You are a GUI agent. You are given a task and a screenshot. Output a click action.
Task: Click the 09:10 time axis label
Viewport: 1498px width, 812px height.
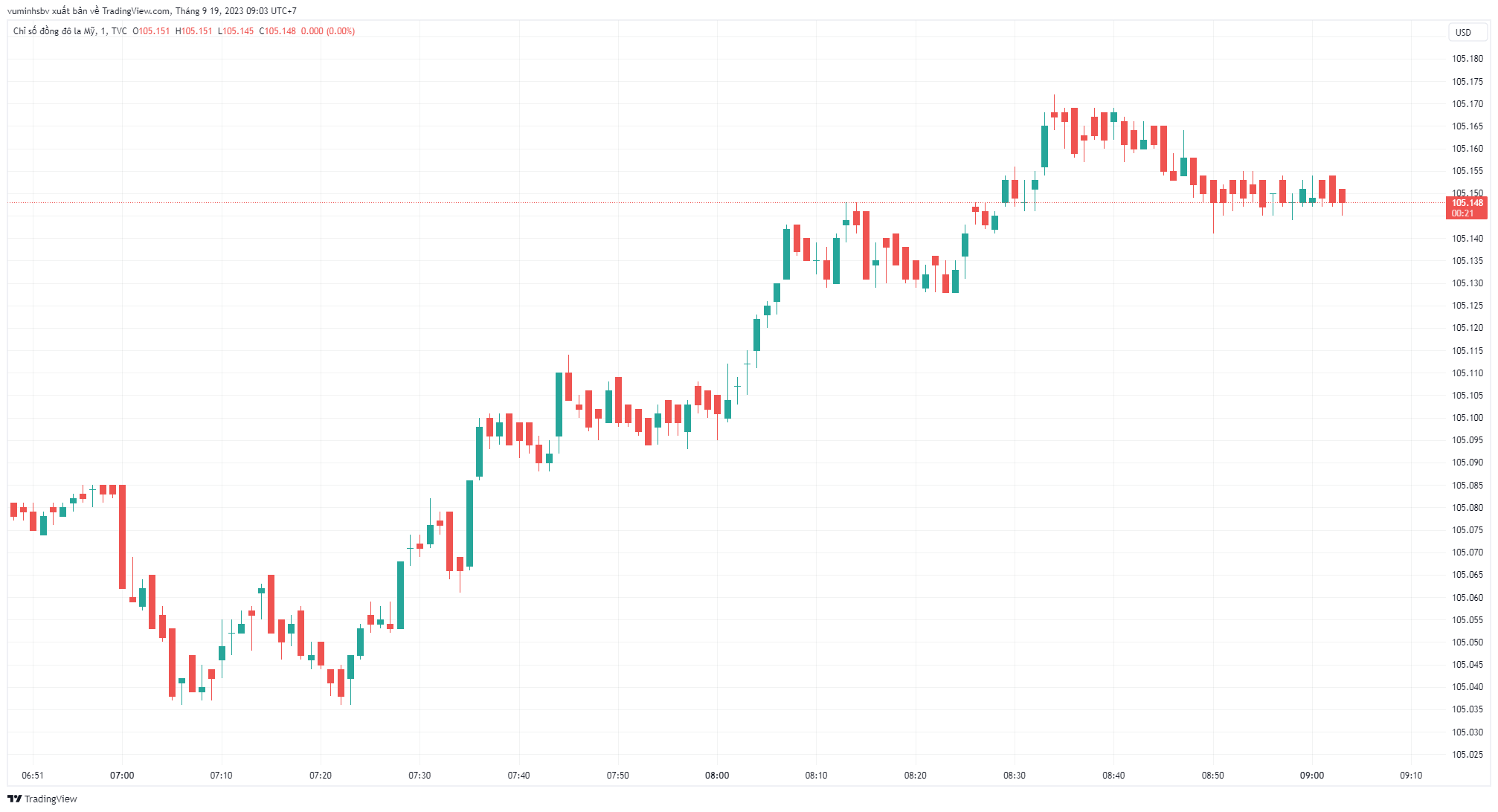[1410, 775]
